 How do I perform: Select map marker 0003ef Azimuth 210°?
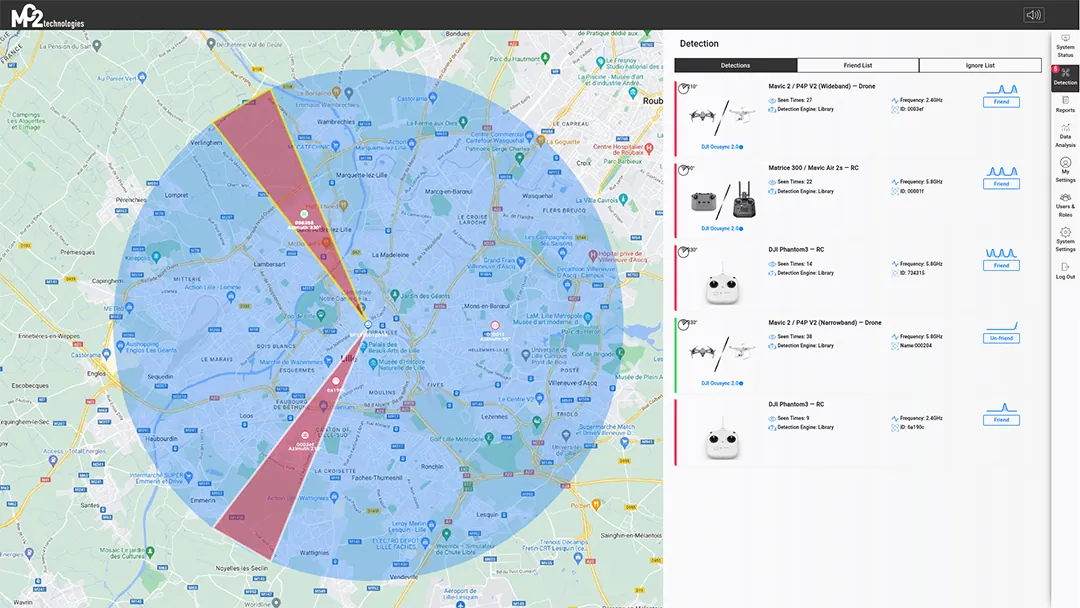305,435
